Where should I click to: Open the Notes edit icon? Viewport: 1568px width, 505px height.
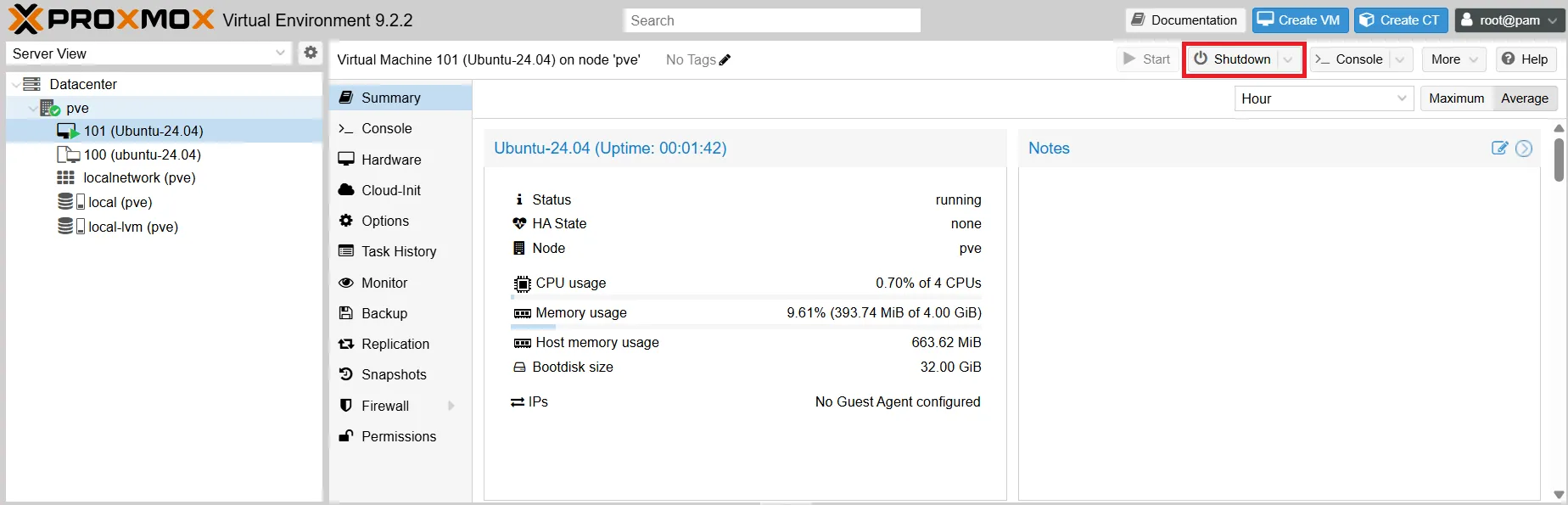[x=1499, y=148]
